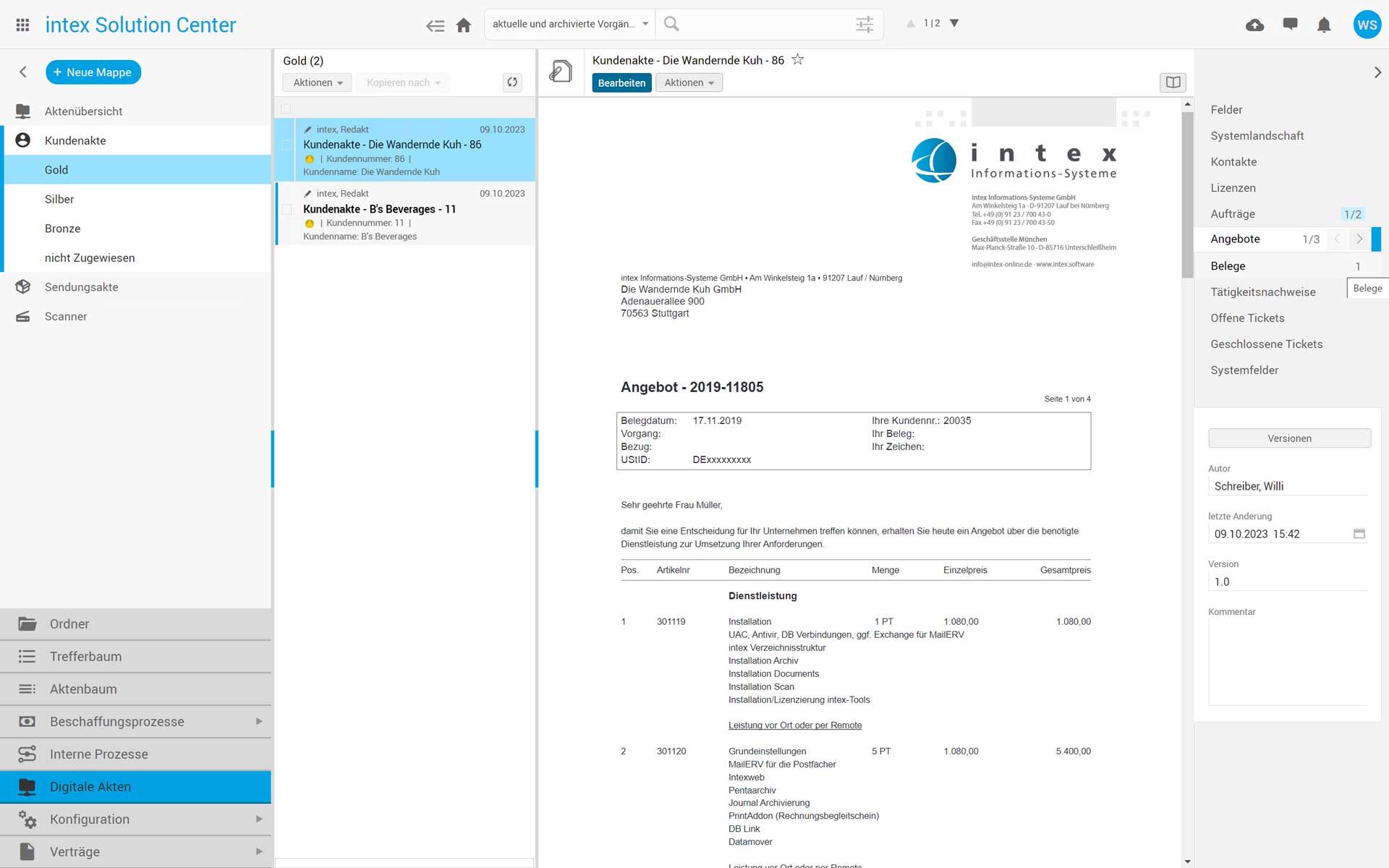Open the chat messages icon
Screen dimensions: 1389x868
(x=1290, y=24)
